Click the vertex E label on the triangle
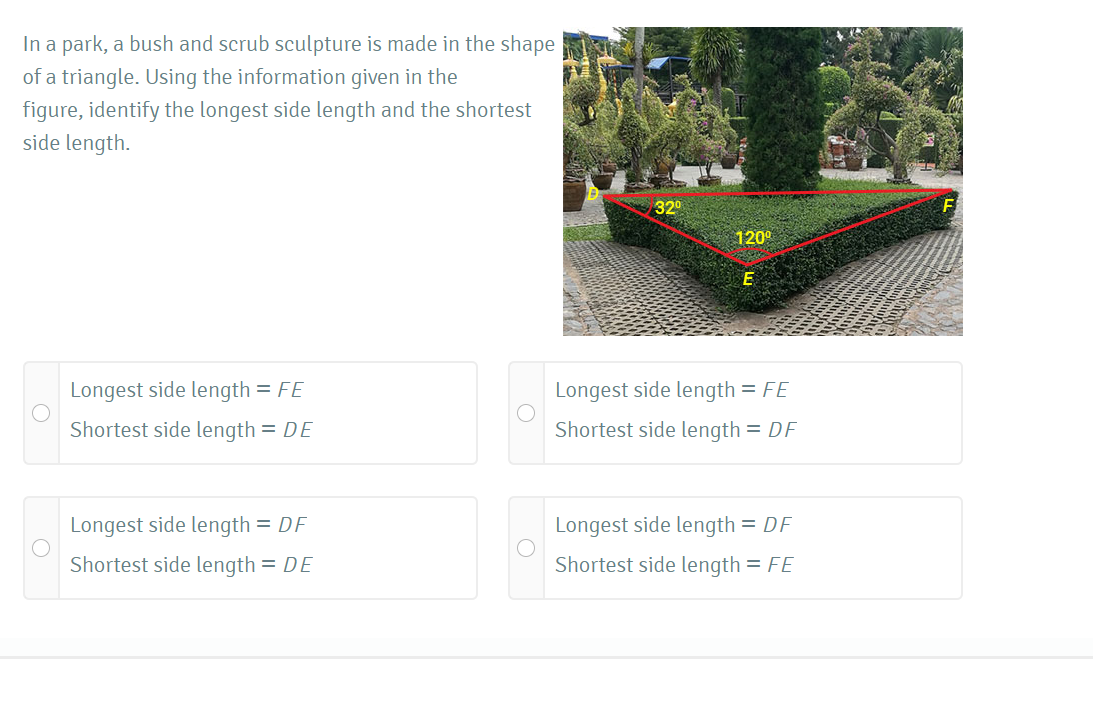The height and width of the screenshot is (708, 1093). [748, 279]
